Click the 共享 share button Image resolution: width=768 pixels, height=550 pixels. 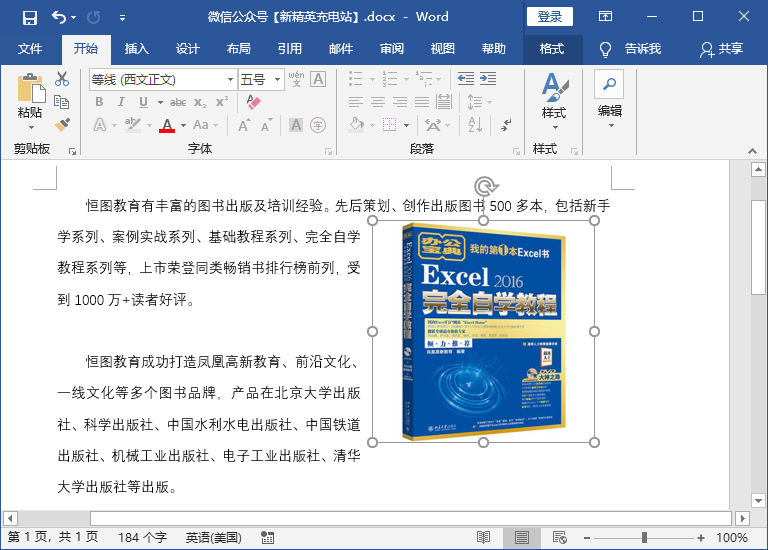pos(721,49)
